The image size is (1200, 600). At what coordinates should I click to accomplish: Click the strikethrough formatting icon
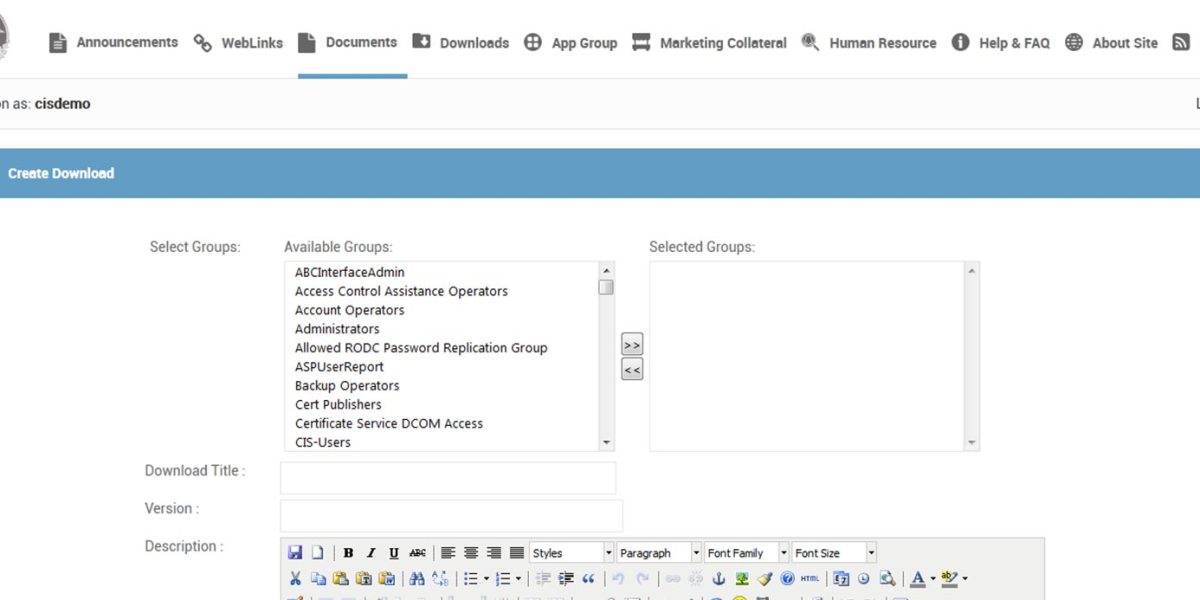point(417,552)
